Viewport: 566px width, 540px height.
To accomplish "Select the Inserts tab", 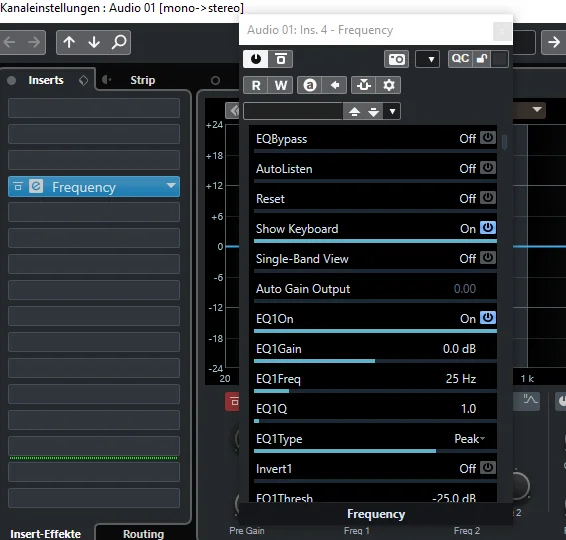I will [x=46, y=80].
